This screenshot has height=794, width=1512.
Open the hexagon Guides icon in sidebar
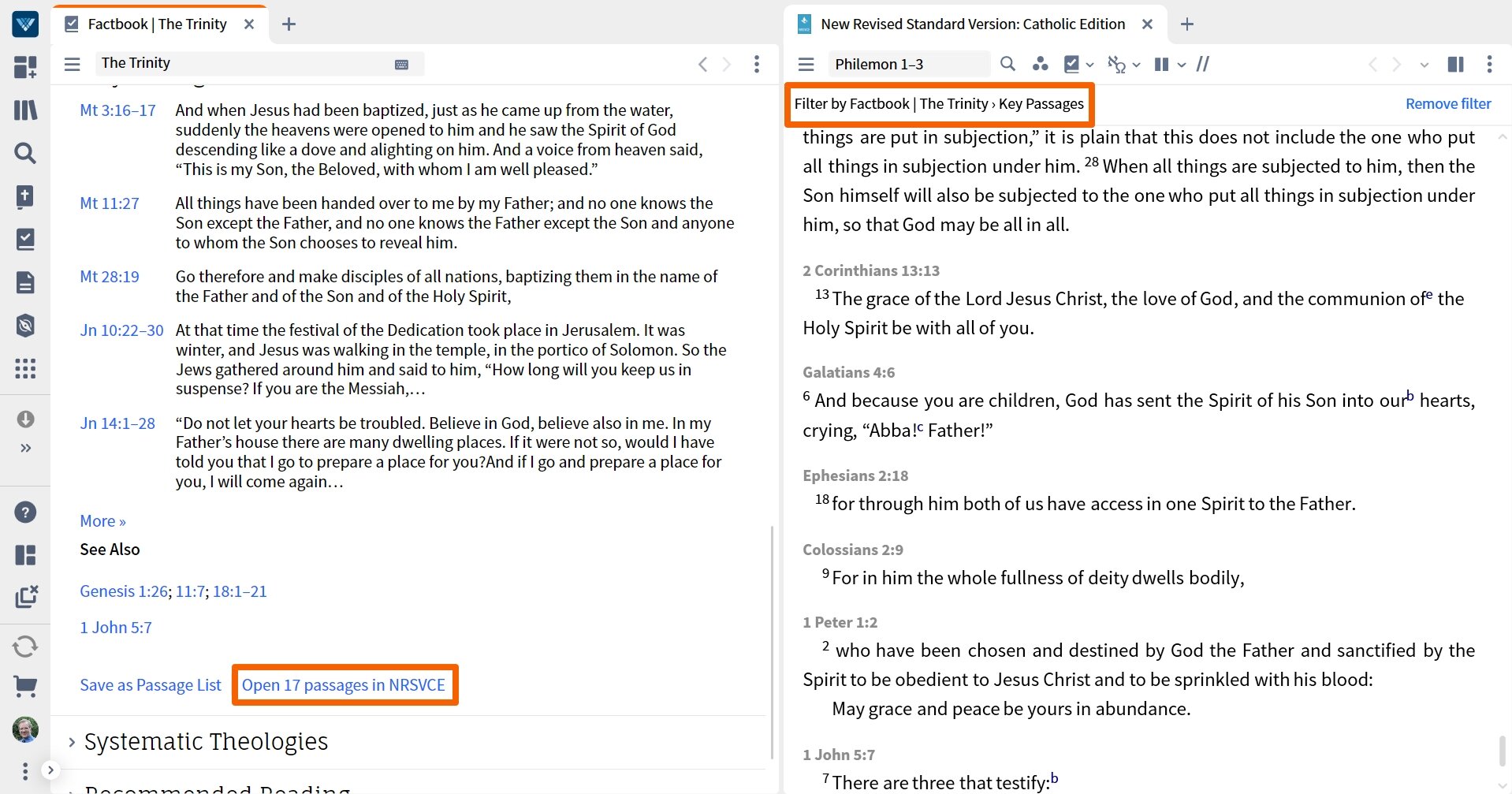25,325
